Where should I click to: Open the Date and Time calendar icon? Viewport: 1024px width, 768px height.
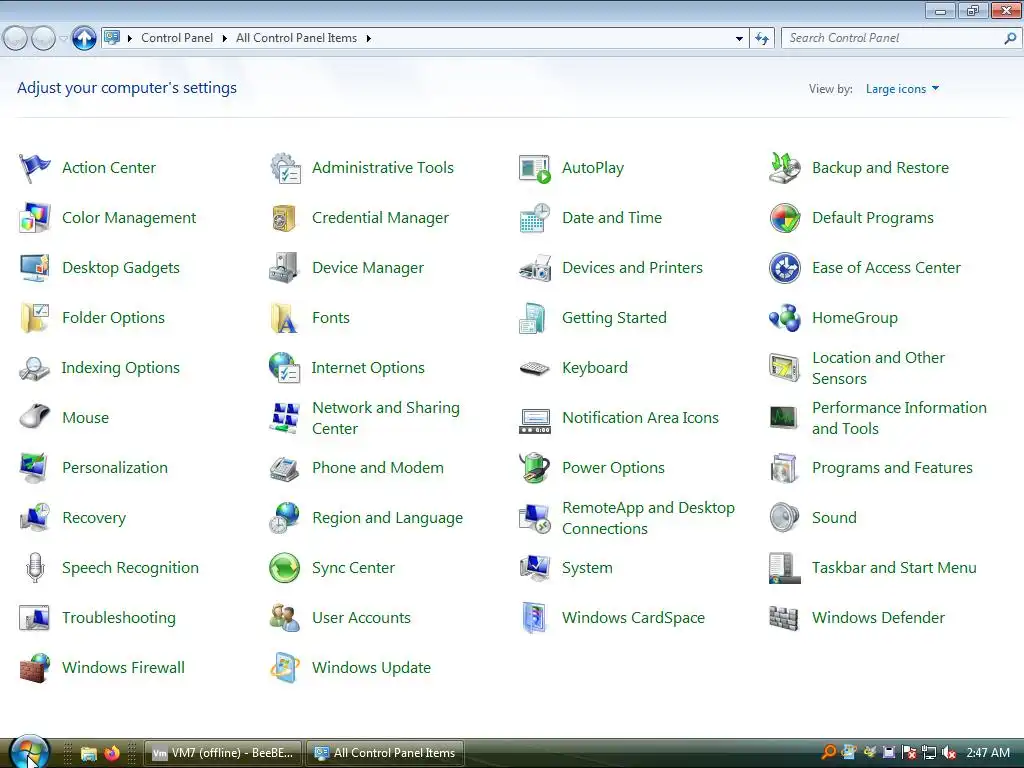coord(535,218)
